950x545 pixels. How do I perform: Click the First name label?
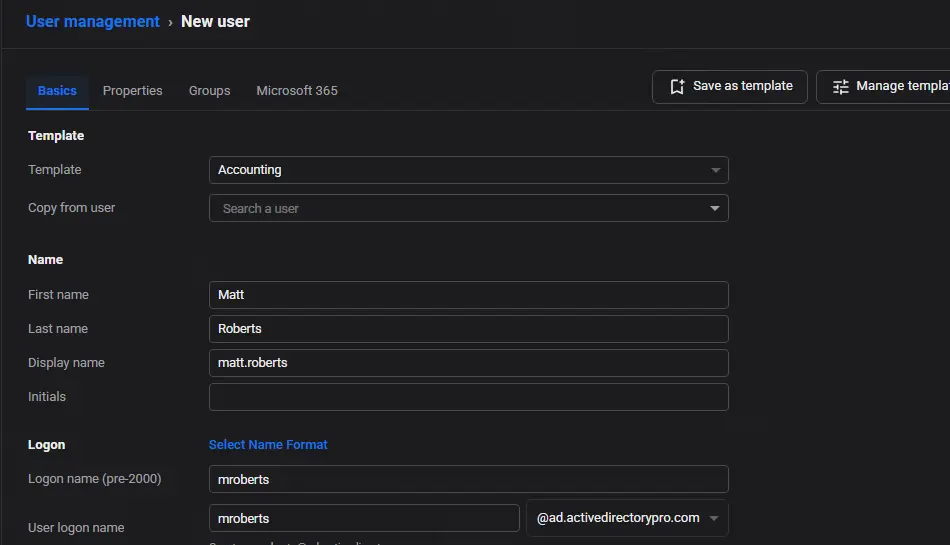click(58, 295)
